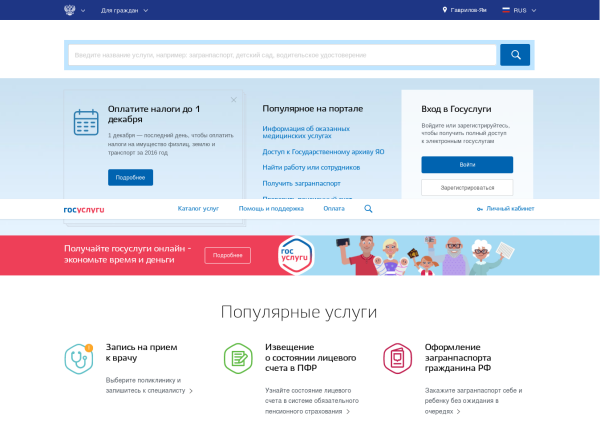Open Запись на прием к врачу
Viewport: 600px width, 434px height.
(141, 352)
